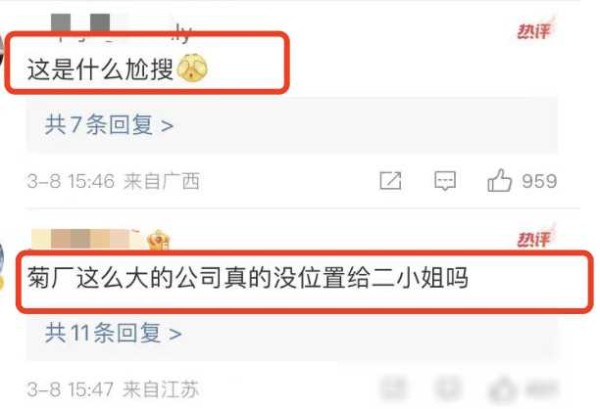Tap the first comment's 热评 badge

click(535, 29)
